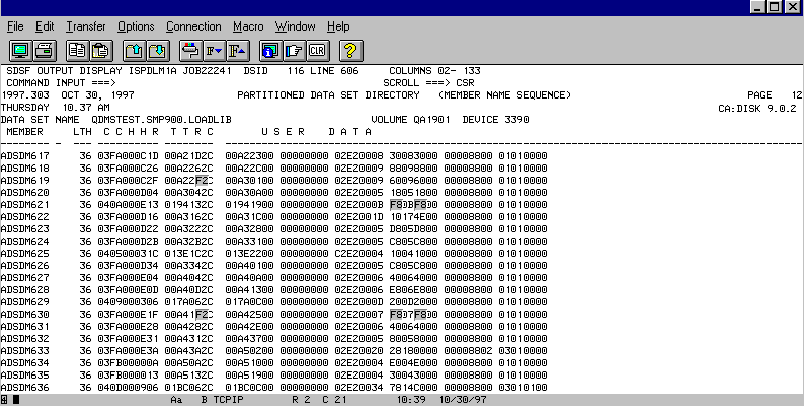Click the TCPIP status bar entry
Image resolution: width=804 pixels, height=406 pixels.
(228, 400)
